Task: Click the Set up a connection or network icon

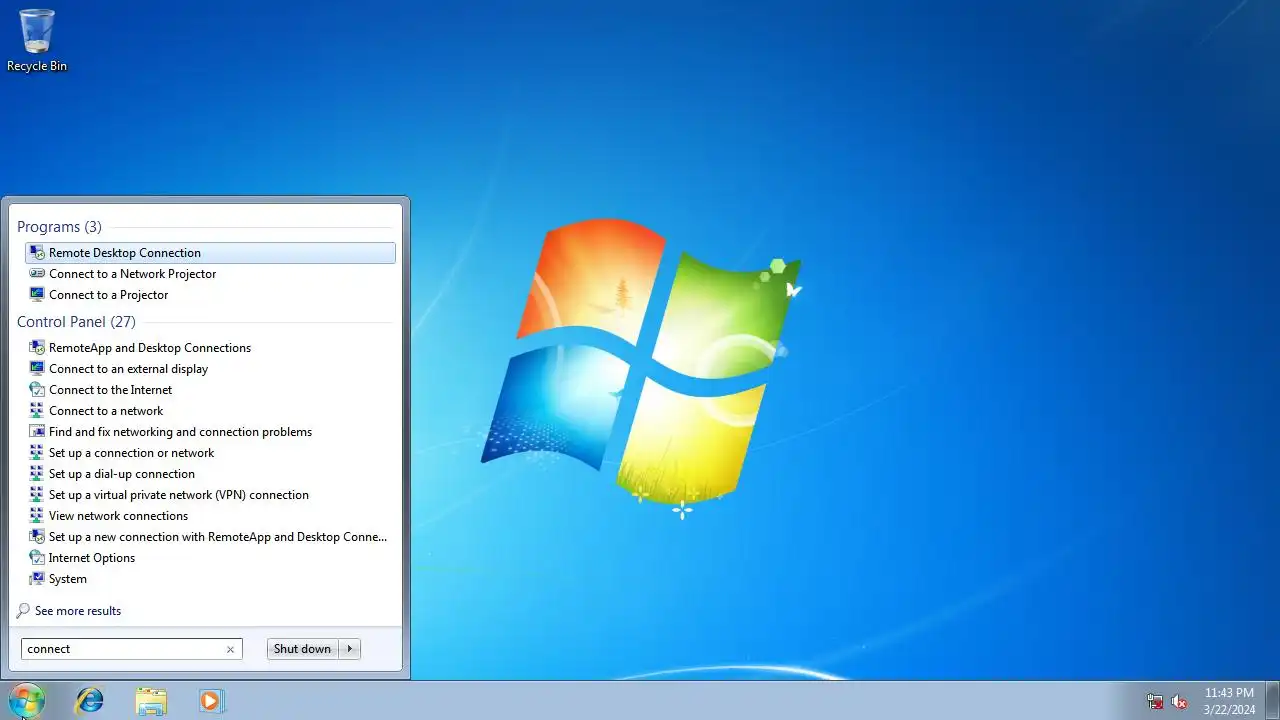Action: click(x=37, y=453)
